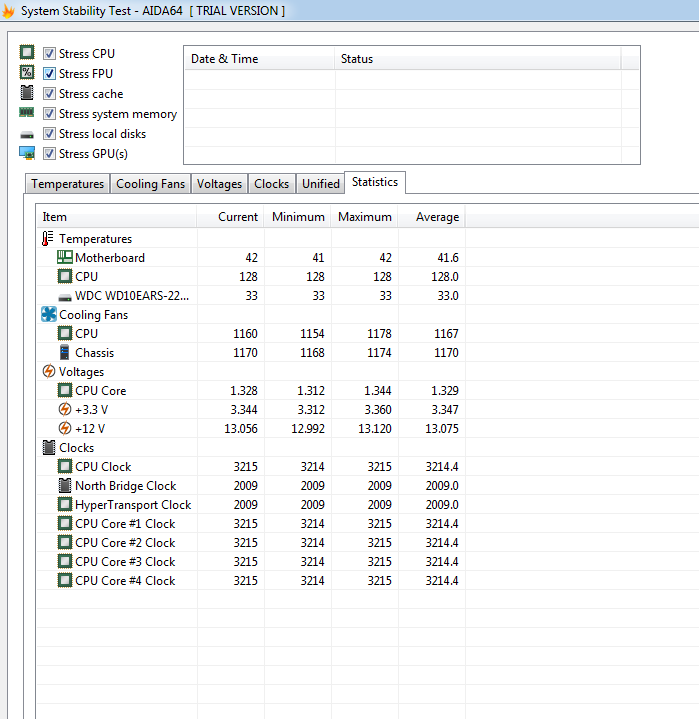The width and height of the screenshot is (699, 719).
Task: Click the lightning icon beside +12 V
Action: coord(65,428)
